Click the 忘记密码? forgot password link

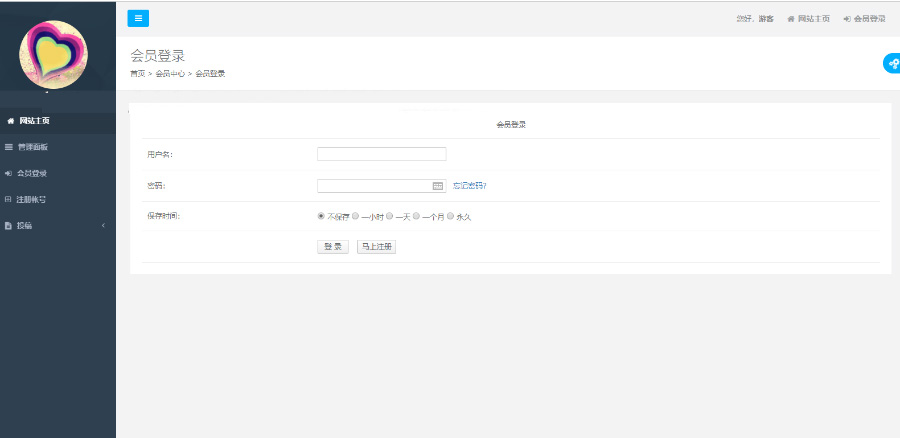tap(470, 186)
